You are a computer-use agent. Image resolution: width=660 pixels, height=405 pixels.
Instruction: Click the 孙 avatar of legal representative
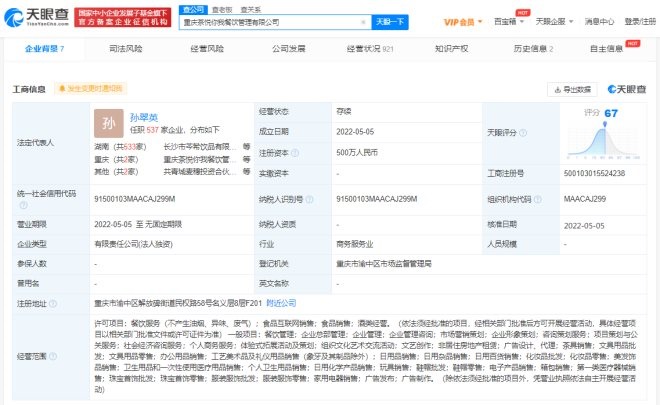point(107,126)
